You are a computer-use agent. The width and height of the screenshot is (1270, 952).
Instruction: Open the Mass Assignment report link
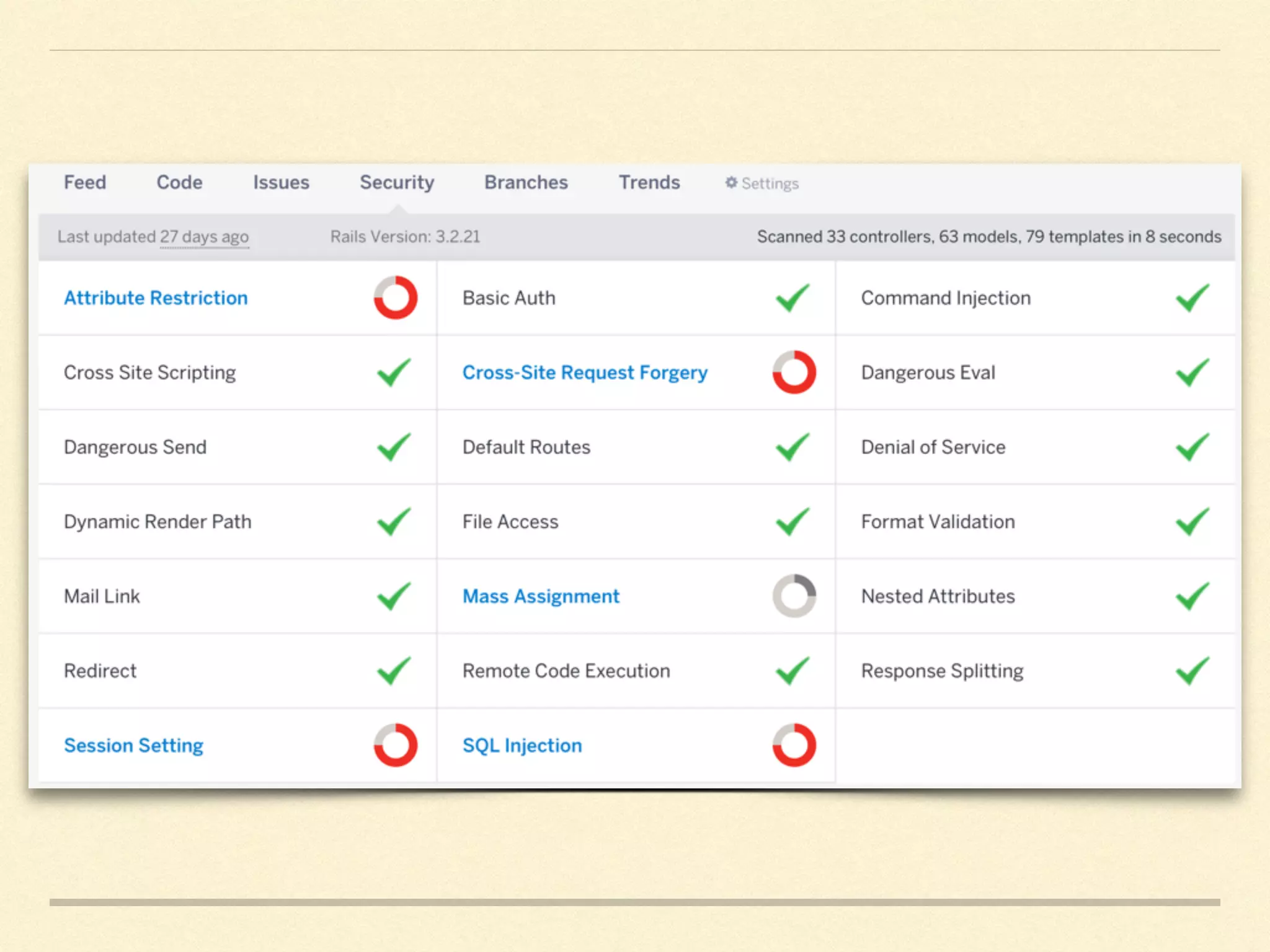point(541,596)
